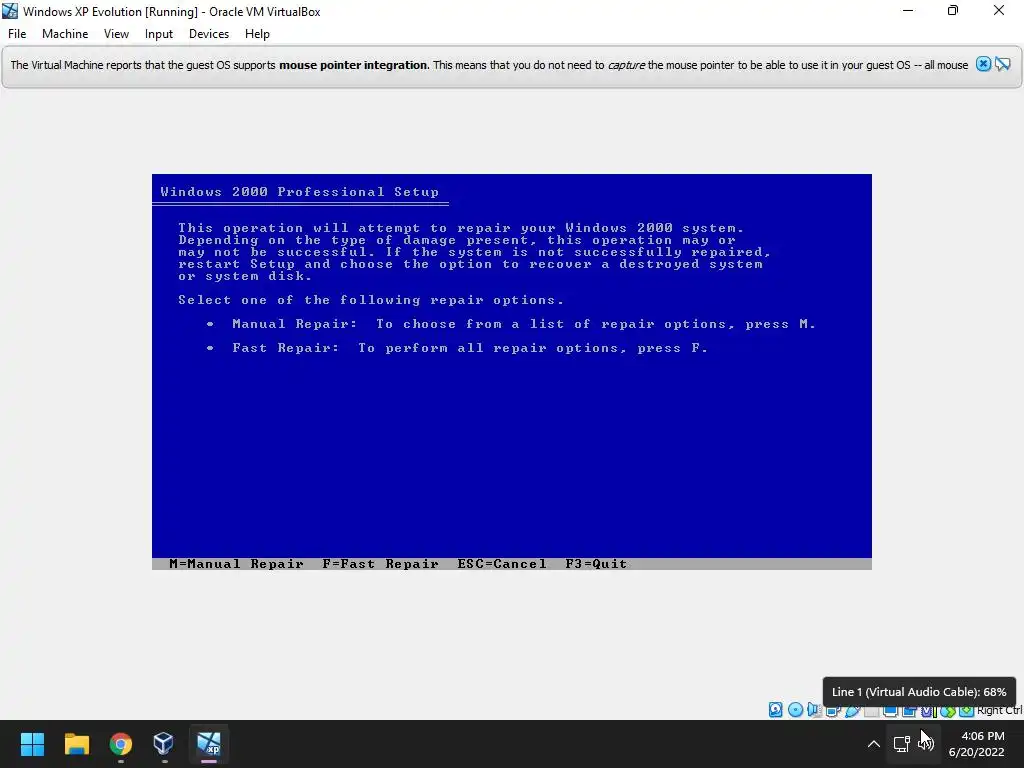This screenshot has width=1024, height=768.
Task: Open Google Chrome from the taskbar
Action: (x=120, y=744)
